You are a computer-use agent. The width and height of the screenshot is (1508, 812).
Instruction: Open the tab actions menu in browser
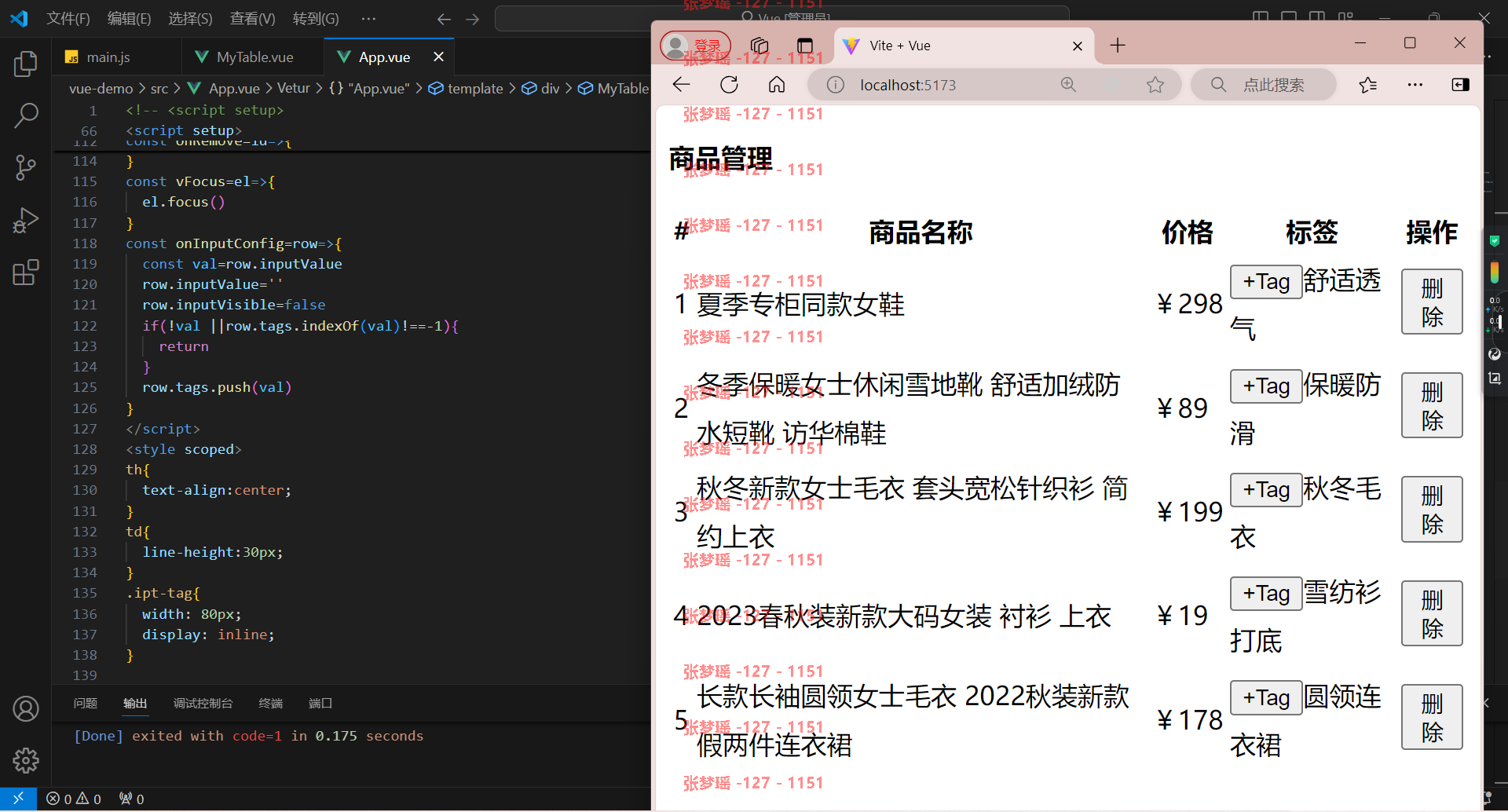point(805,46)
